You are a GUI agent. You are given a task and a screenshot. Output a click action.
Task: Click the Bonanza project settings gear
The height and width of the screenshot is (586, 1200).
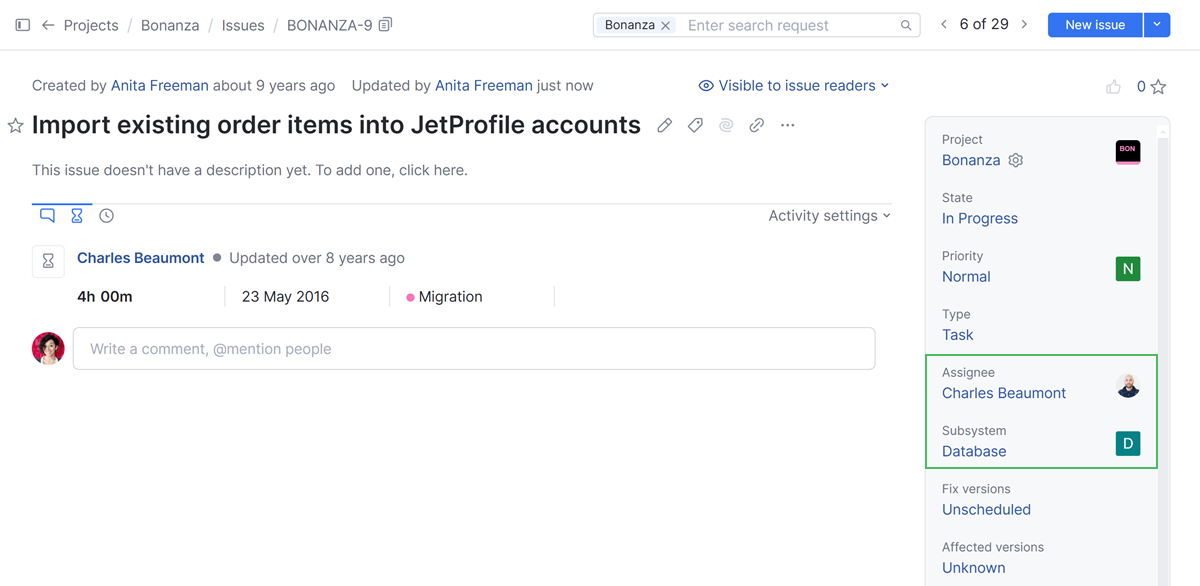1016,160
